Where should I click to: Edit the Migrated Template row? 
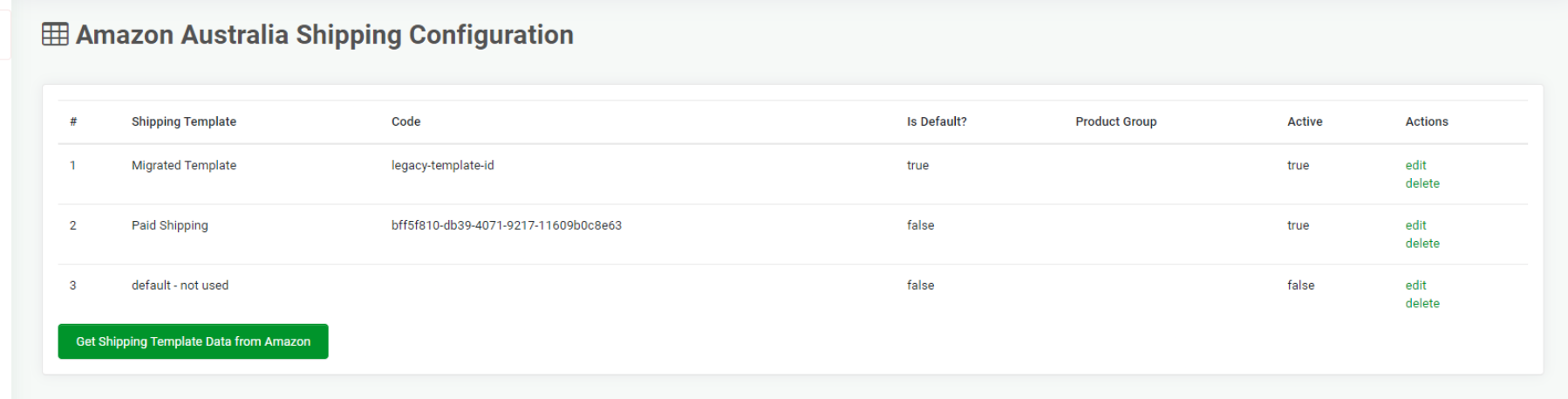click(x=1415, y=165)
